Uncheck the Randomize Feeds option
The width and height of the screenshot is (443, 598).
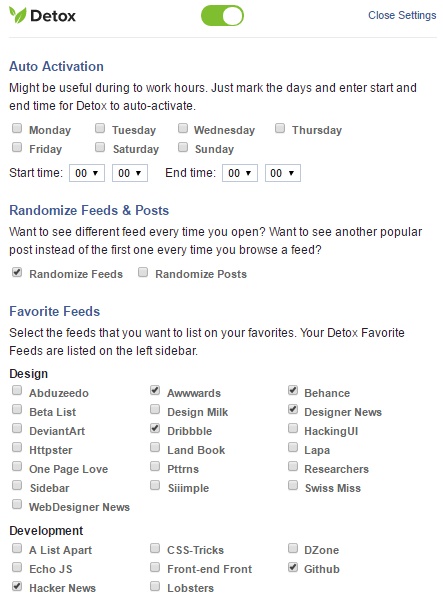pos(17,272)
